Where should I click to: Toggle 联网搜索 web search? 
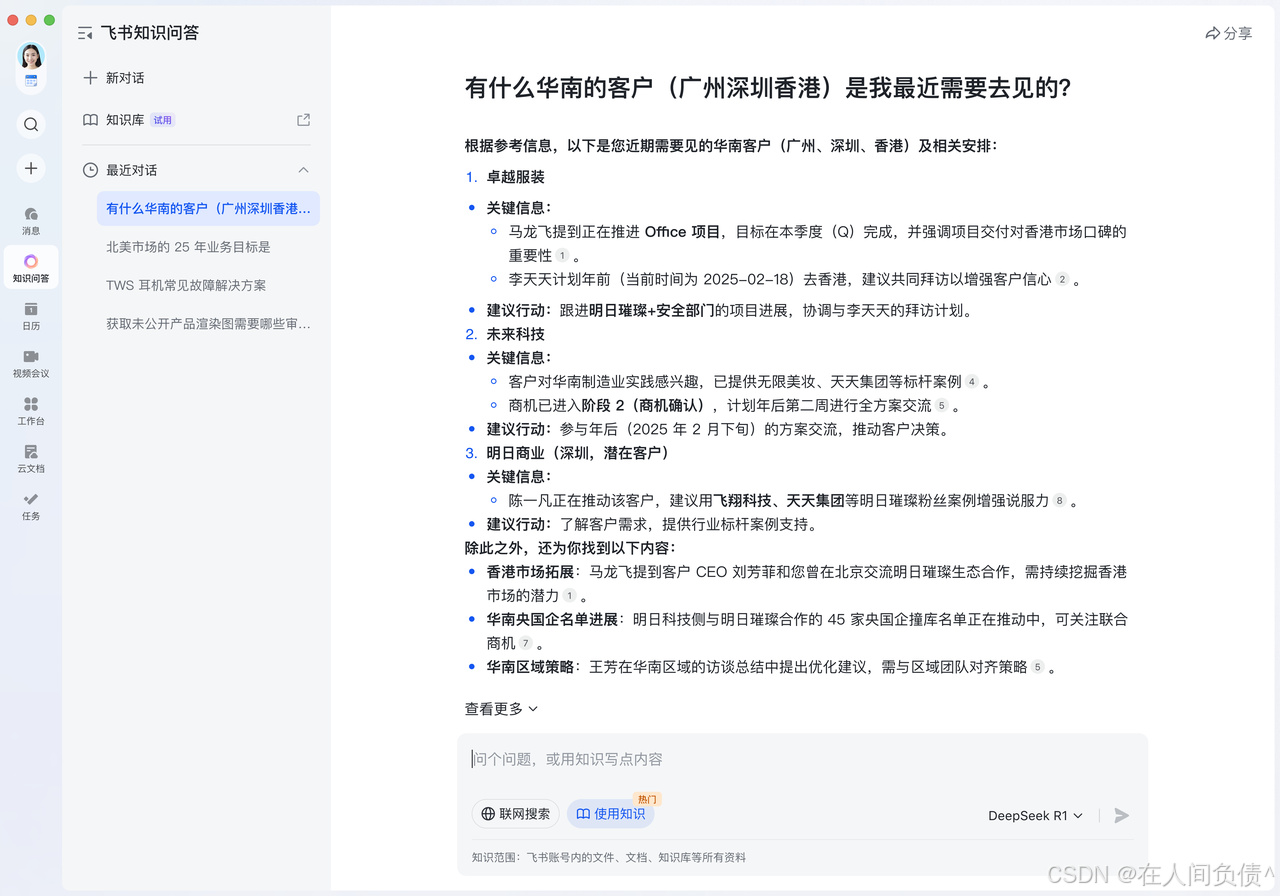click(515, 814)
